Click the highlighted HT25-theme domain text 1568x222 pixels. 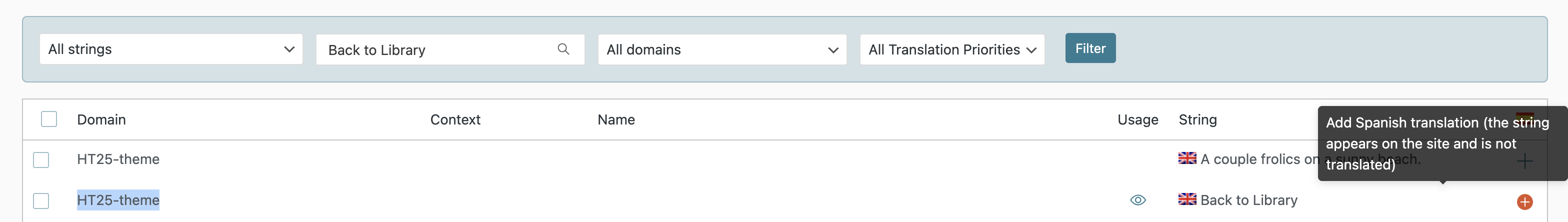tap(118, 200)
